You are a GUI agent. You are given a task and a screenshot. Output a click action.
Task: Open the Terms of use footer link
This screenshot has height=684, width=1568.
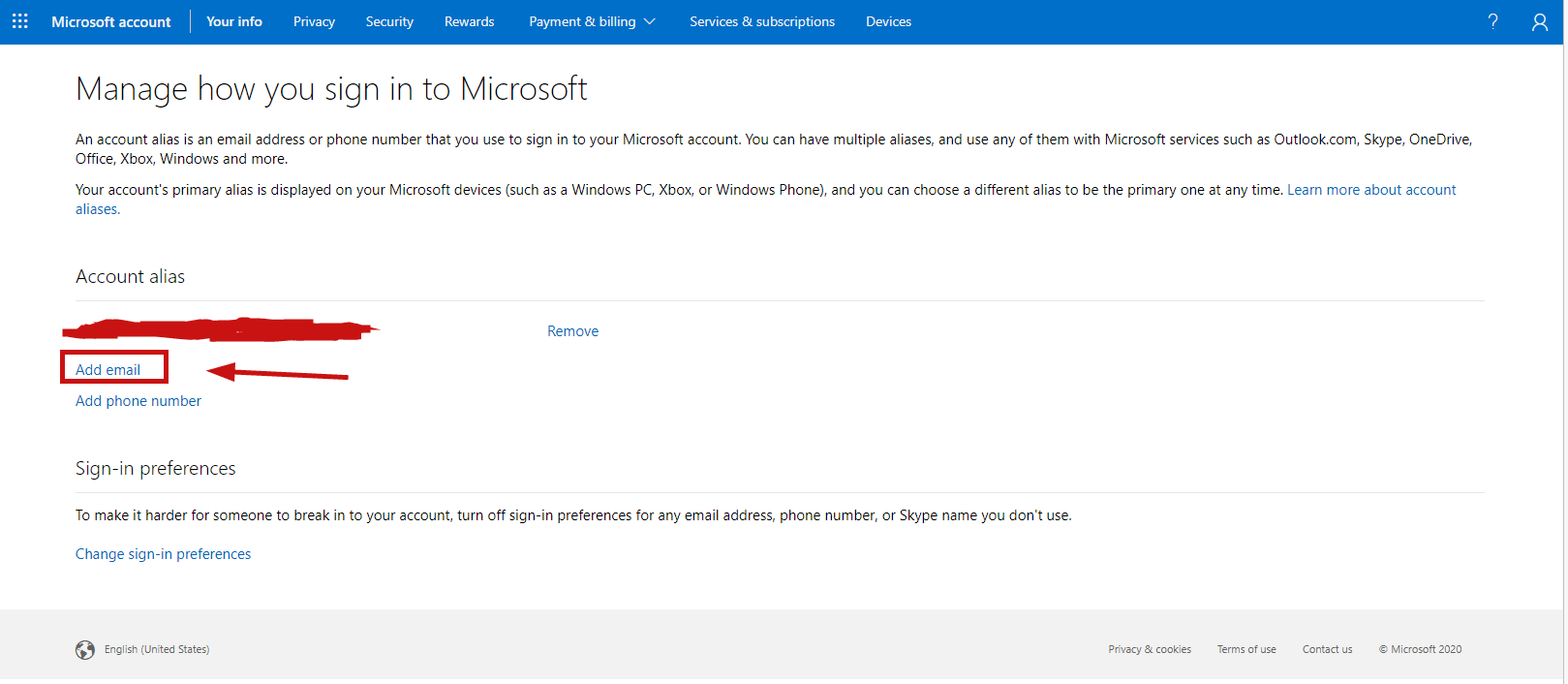[x=1246, y=649]
